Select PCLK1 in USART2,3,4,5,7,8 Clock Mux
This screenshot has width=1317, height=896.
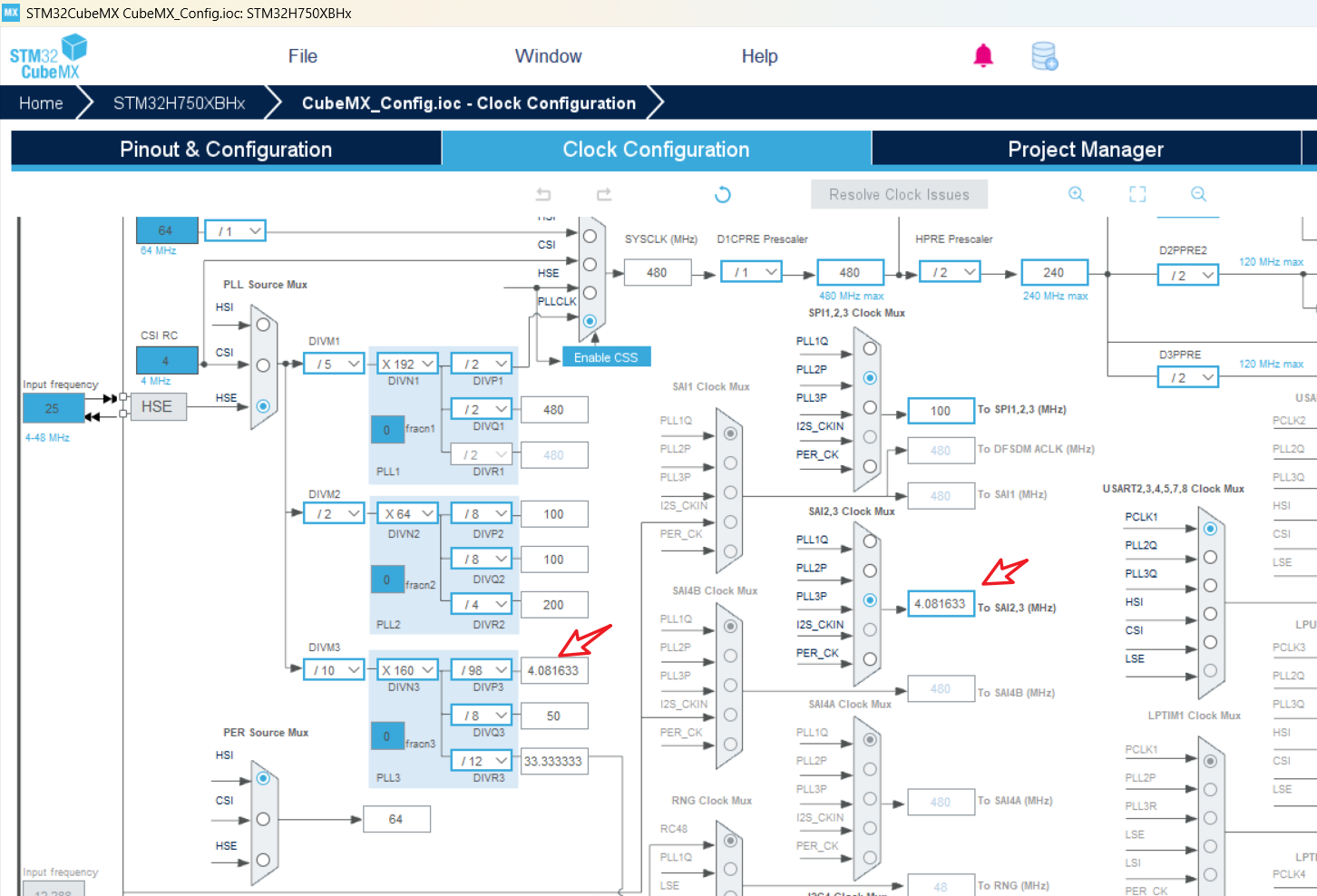coord(1210,529)
